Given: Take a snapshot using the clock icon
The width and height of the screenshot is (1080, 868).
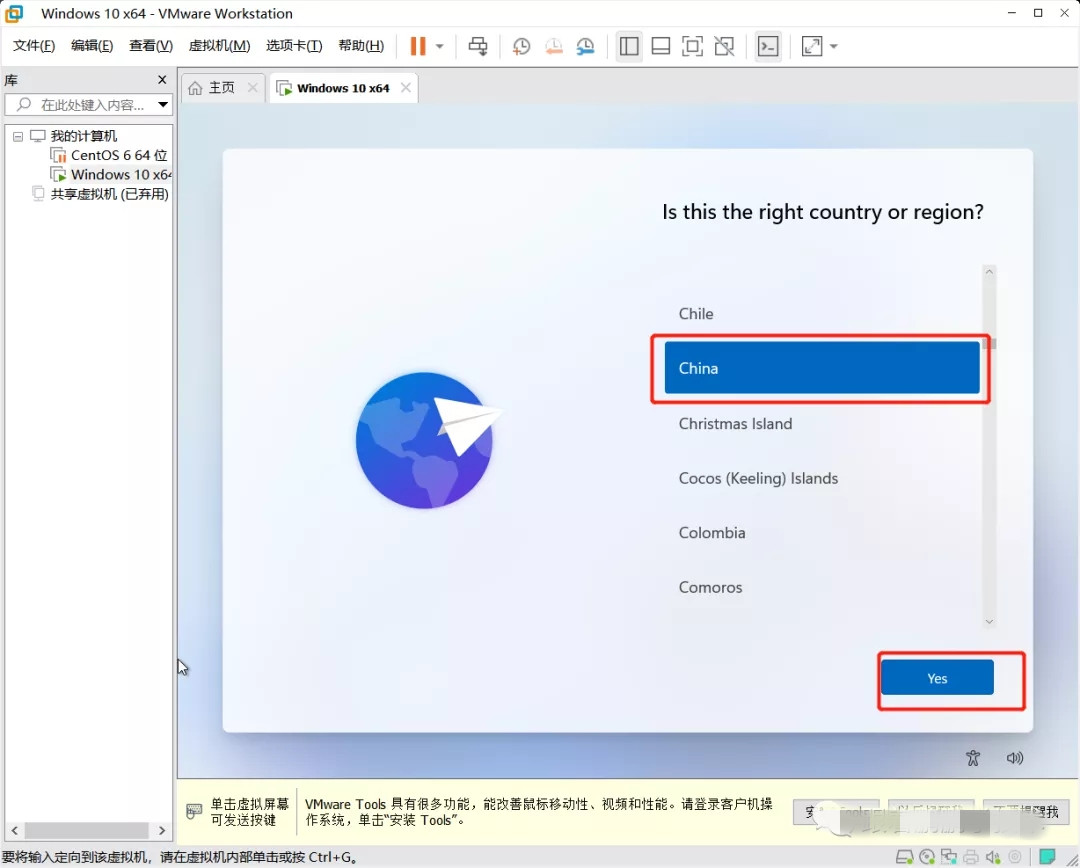Looking at the screenshot, I should point(521,46).
